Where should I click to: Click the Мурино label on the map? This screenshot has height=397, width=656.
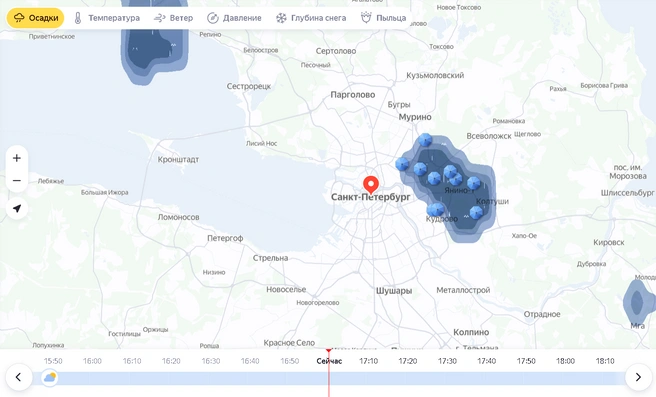pyautogui.click(x=415, y=117)
